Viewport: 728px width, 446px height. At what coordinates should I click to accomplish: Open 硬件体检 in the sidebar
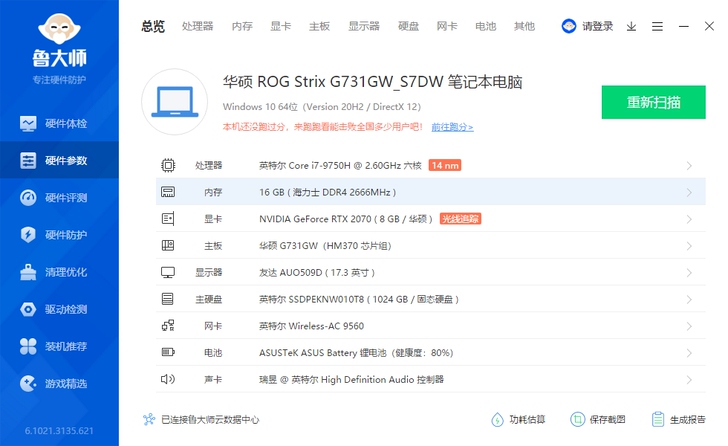[x=59, y=123]
